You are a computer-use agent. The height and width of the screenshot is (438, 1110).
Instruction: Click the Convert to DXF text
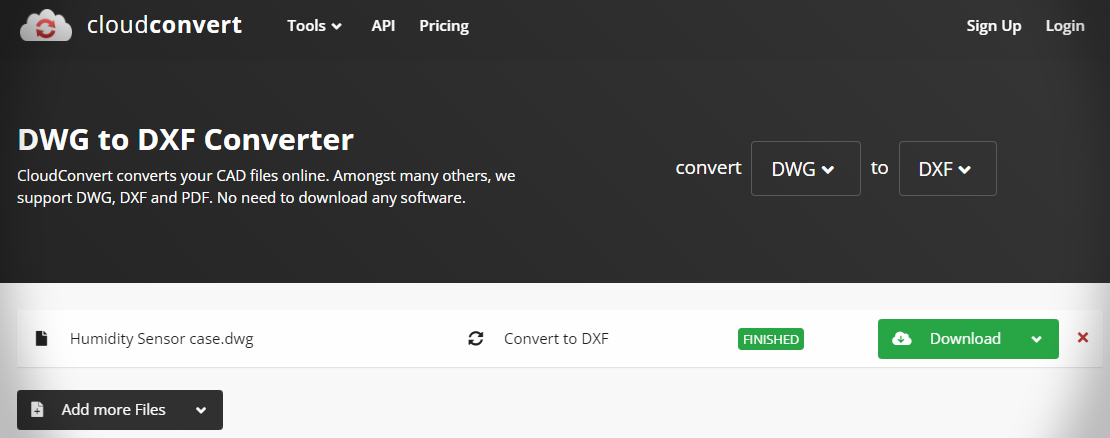tap(556, 339)
